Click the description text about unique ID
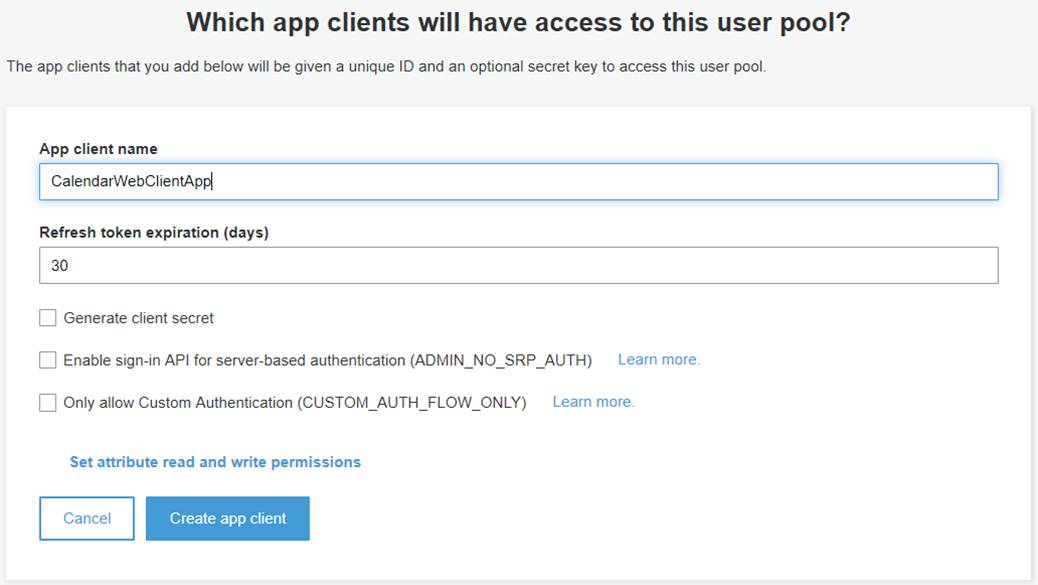 [386, 67]
